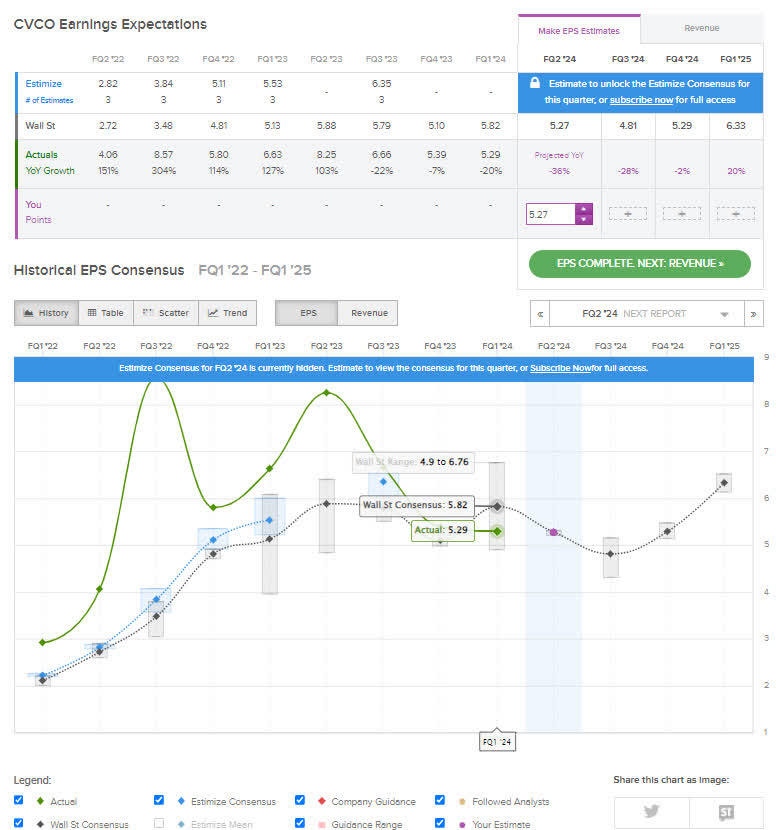Add an EPS estimate for FQ3 '24
Viewport: 776px width, 830px height.
pos(628,214)
